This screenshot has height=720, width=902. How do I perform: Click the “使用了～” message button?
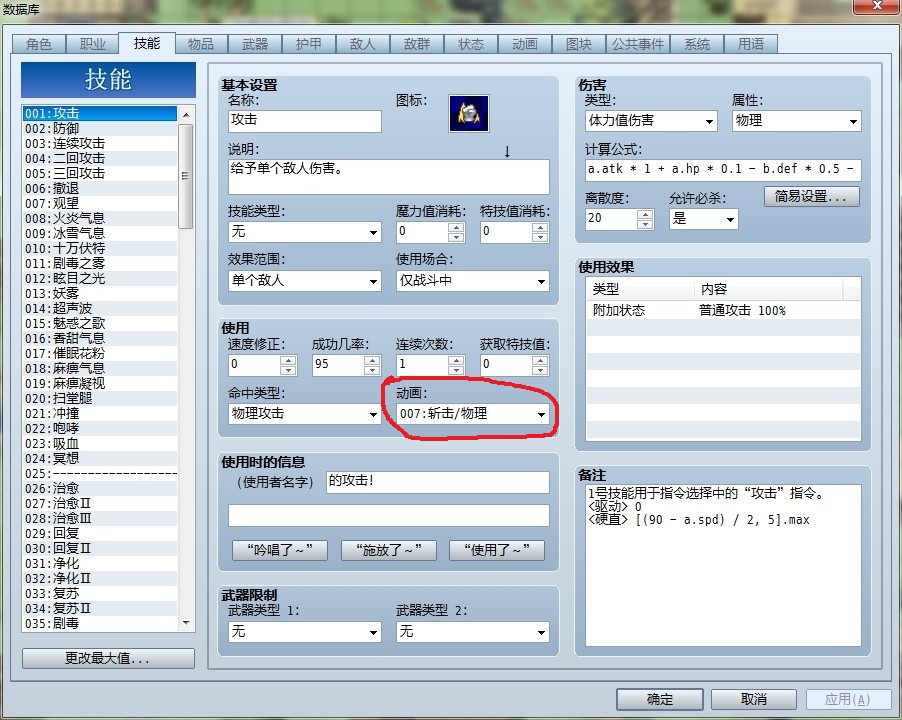(x=497, y=550)
